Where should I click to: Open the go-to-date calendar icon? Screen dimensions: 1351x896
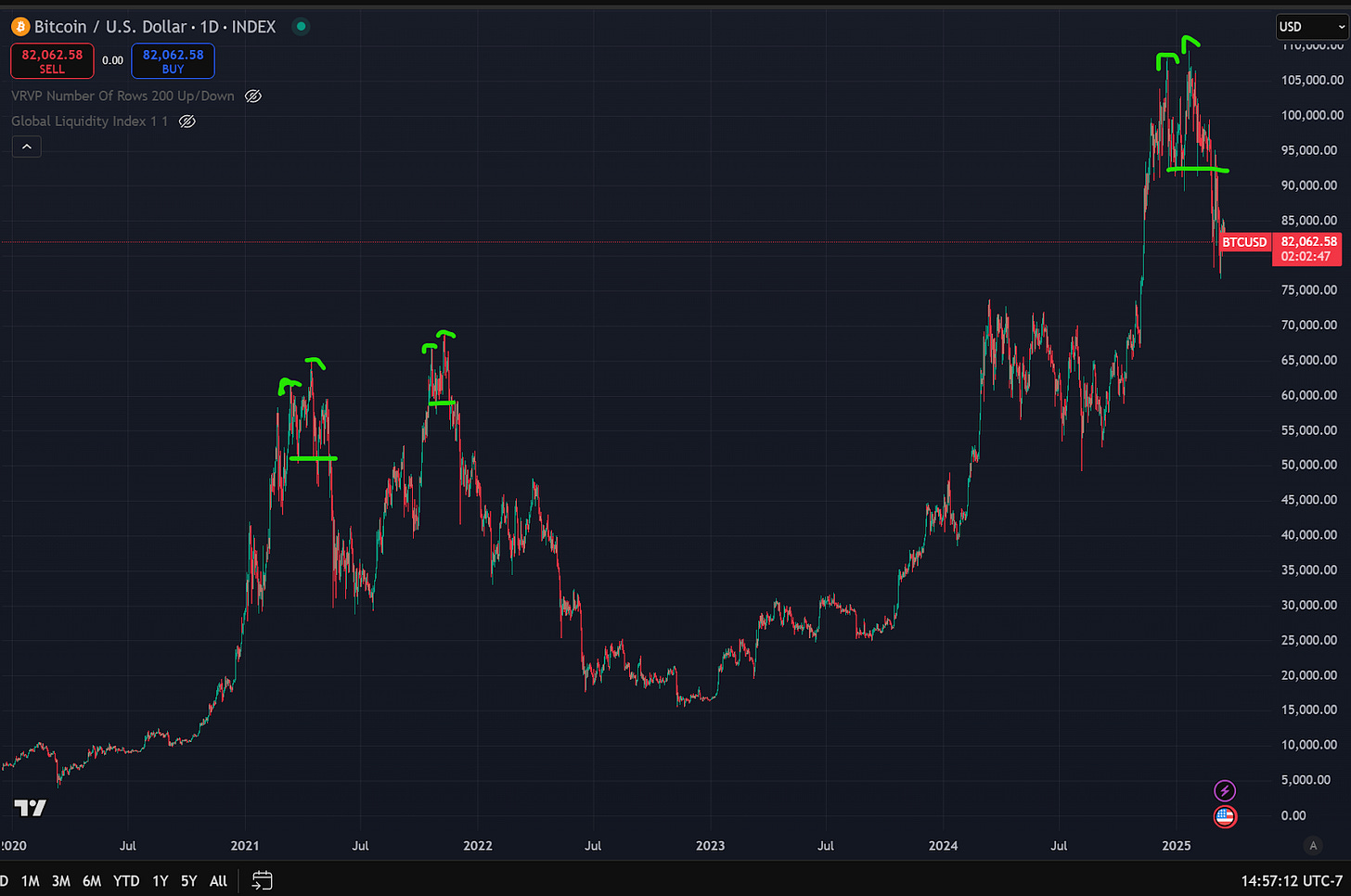click(262, 880)
